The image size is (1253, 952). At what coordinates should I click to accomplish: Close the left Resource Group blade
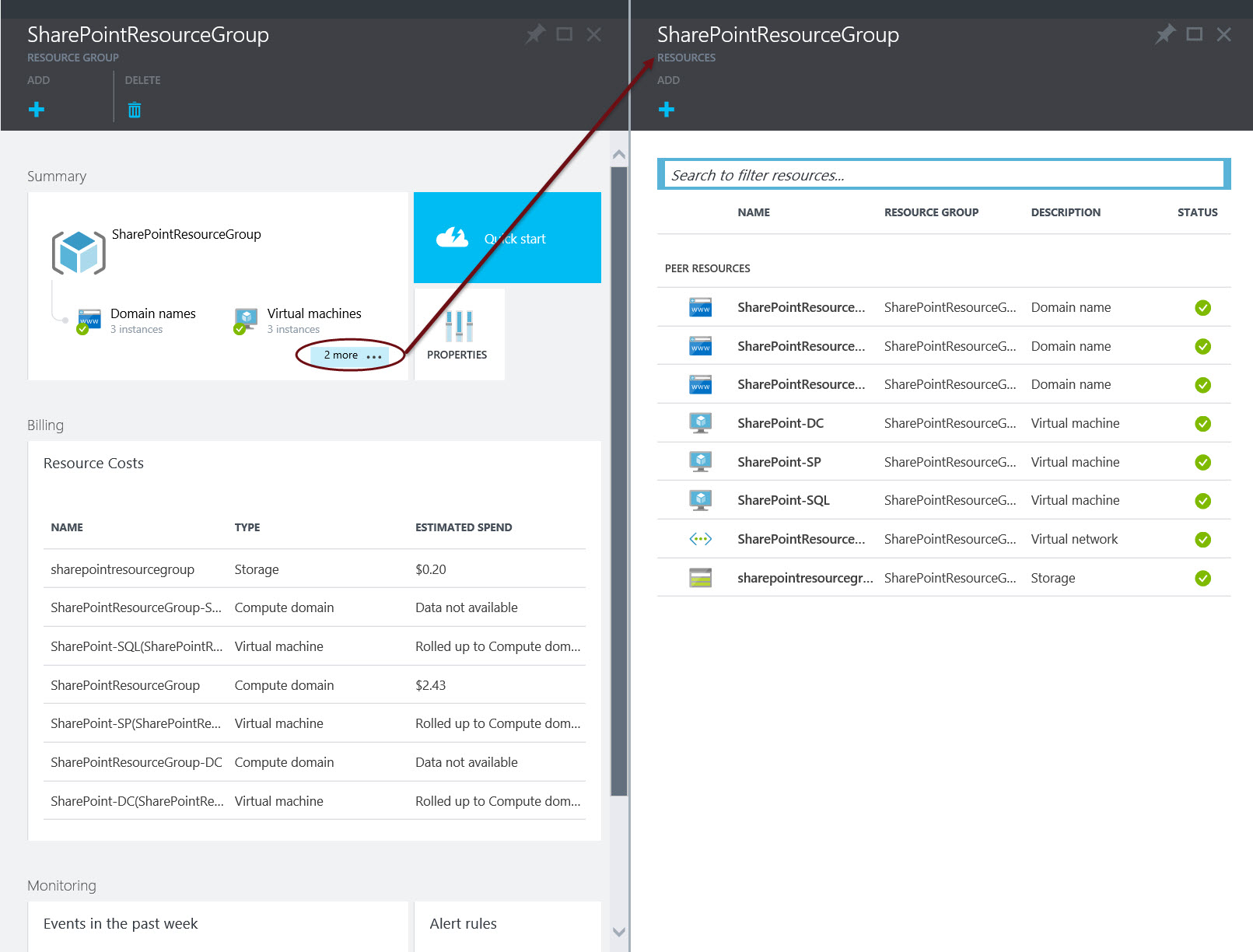pos(594,34)
